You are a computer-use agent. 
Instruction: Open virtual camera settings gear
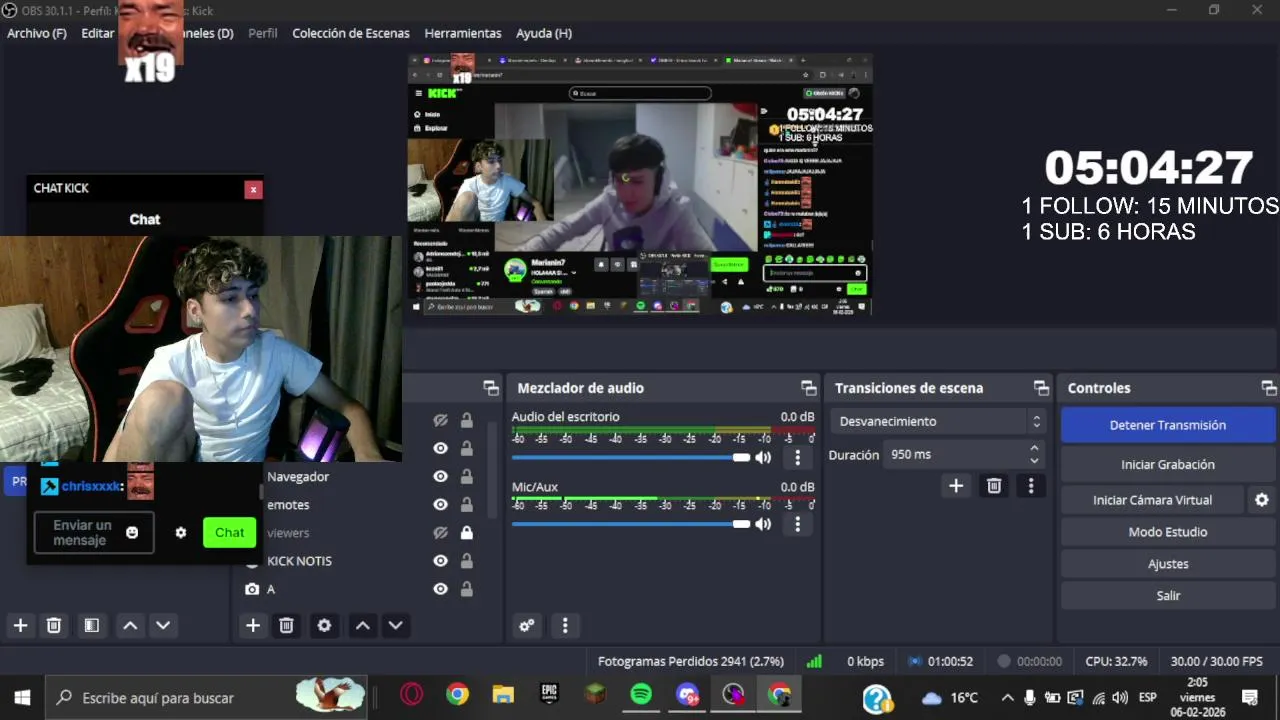coord(1262,500)
